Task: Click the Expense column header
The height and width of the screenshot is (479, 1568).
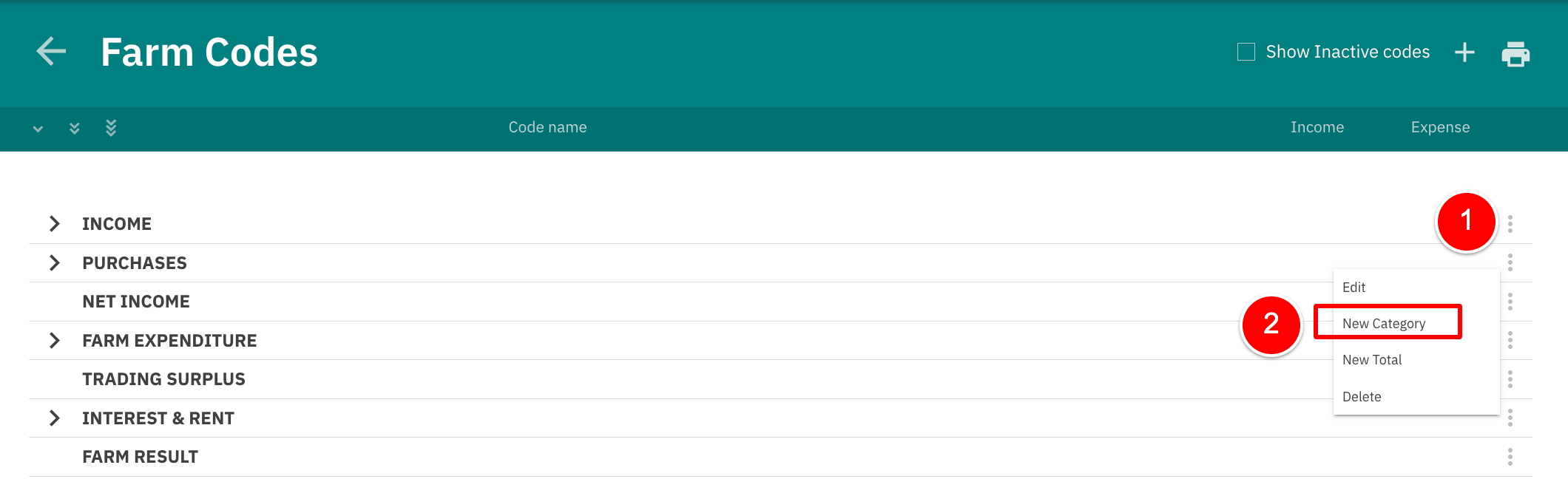Action: [x=1439, y=127]
